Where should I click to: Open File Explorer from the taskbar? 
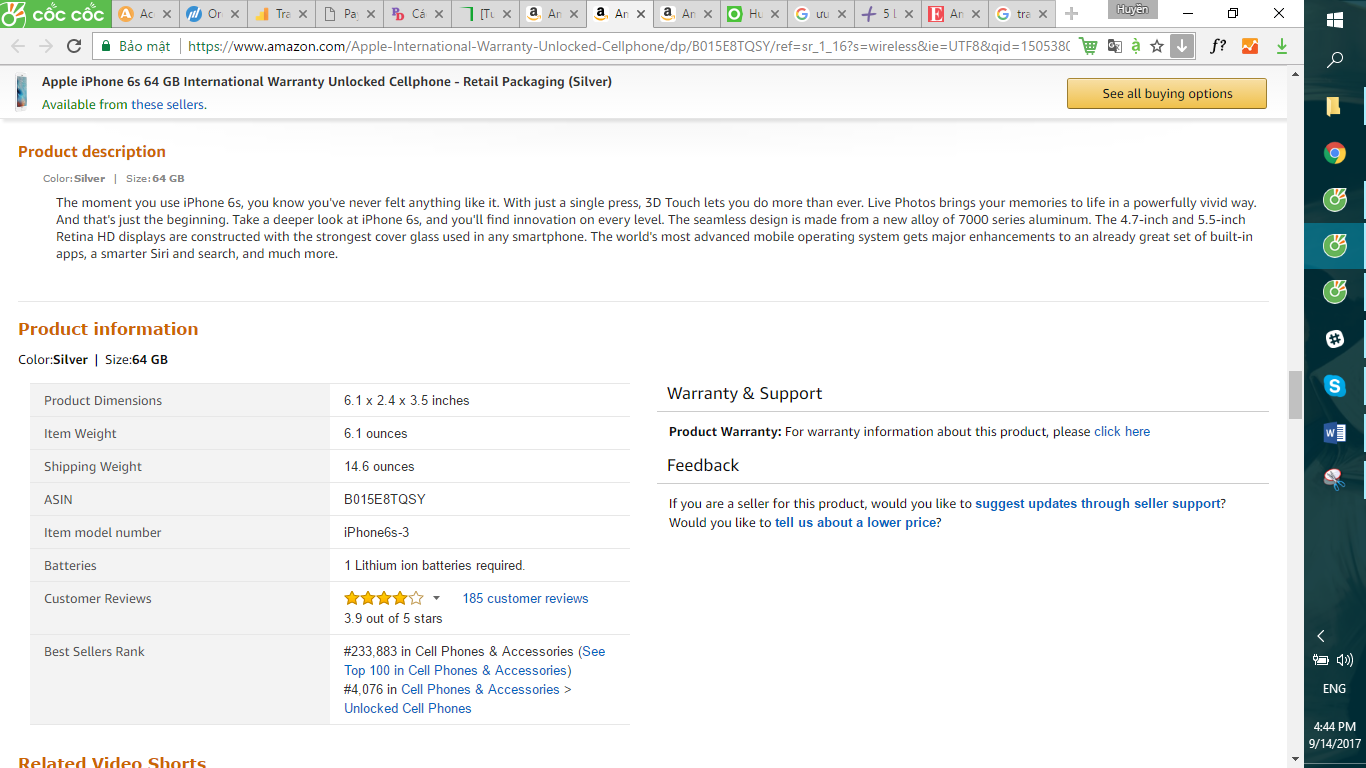pos(1335,106)
